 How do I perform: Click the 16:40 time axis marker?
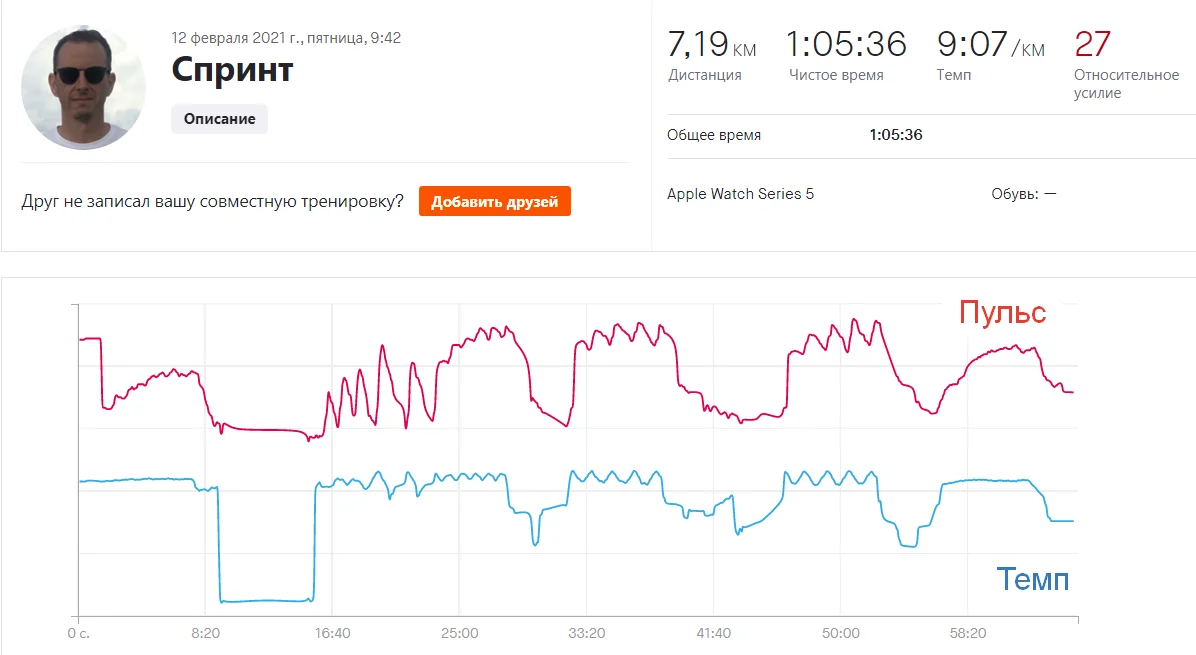point(331,633)
